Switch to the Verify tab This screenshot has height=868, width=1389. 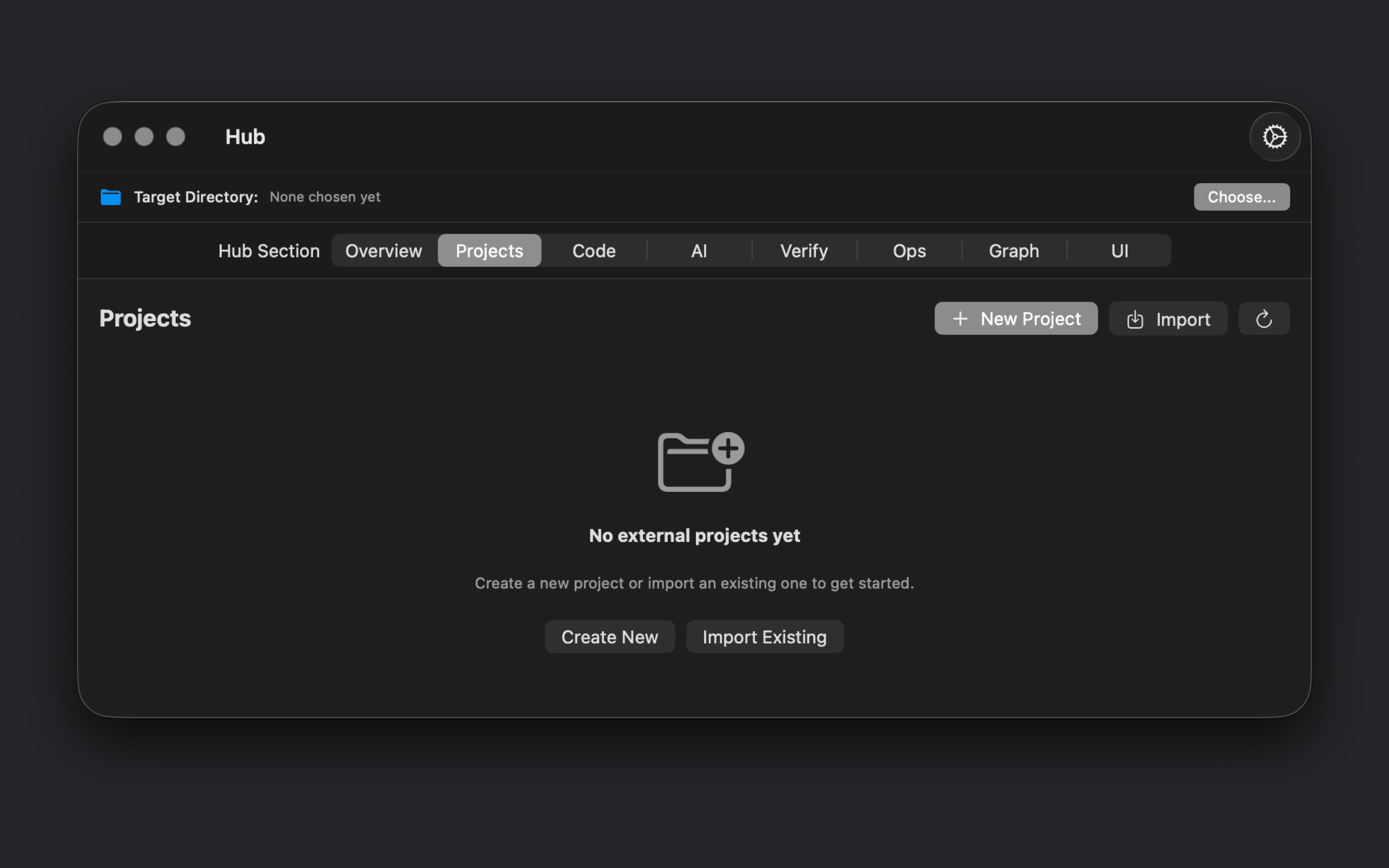tap(804, 251)
